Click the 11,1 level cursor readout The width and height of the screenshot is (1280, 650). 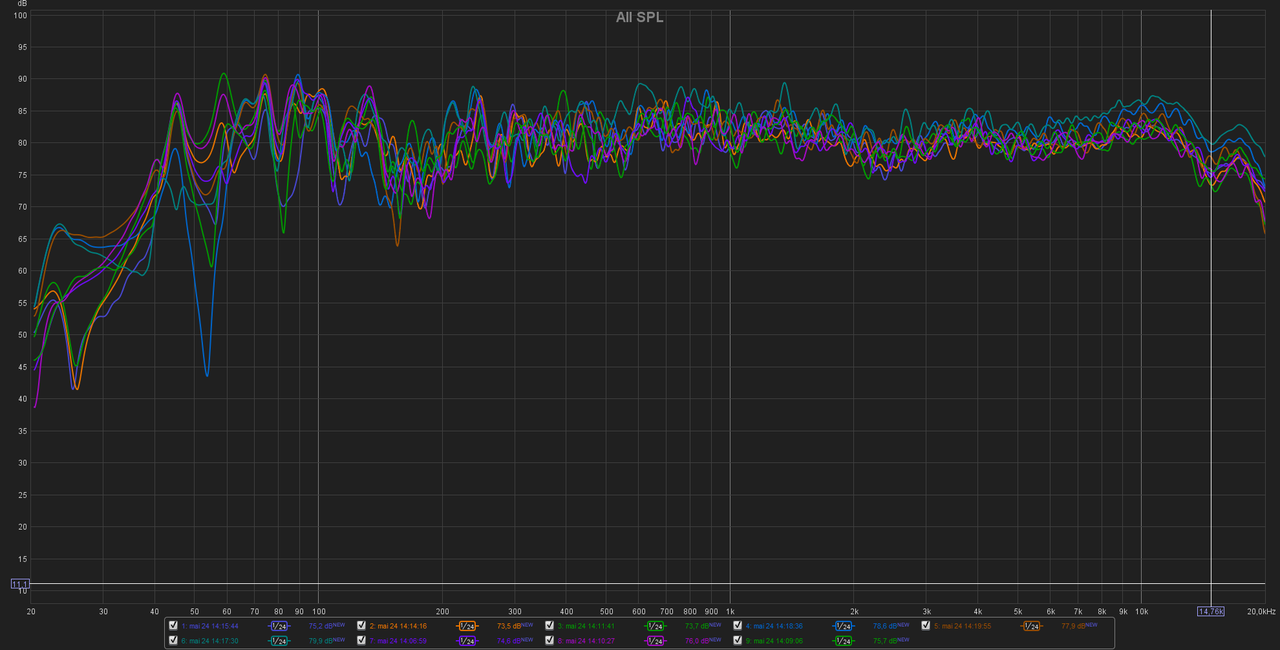tap(20, 583)
